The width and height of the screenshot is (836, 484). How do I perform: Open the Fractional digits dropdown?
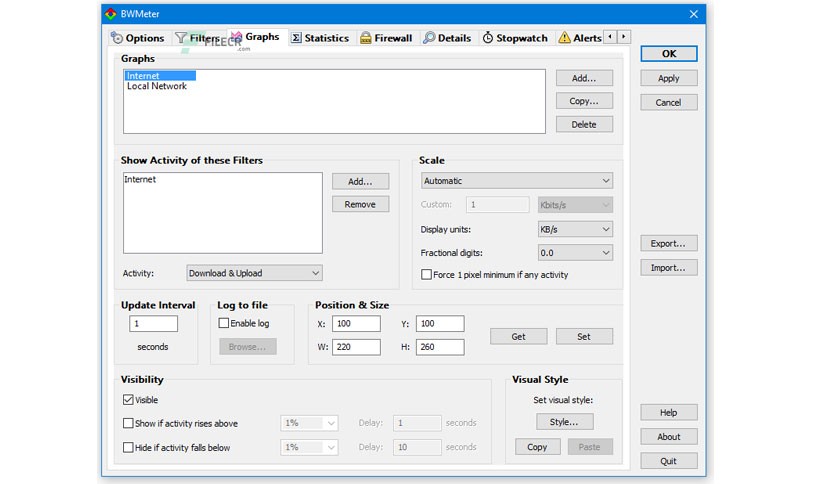[x=575, y=253]
